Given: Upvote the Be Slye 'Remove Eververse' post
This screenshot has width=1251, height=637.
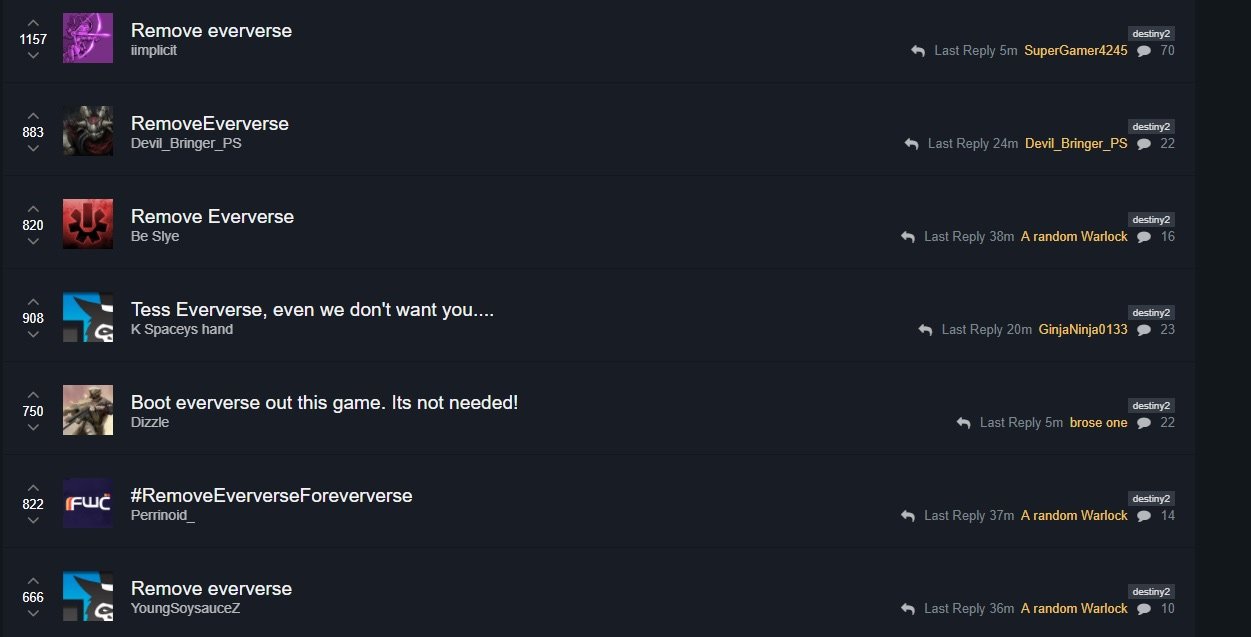Looking at the screenshot, I should tap(33, 209).
